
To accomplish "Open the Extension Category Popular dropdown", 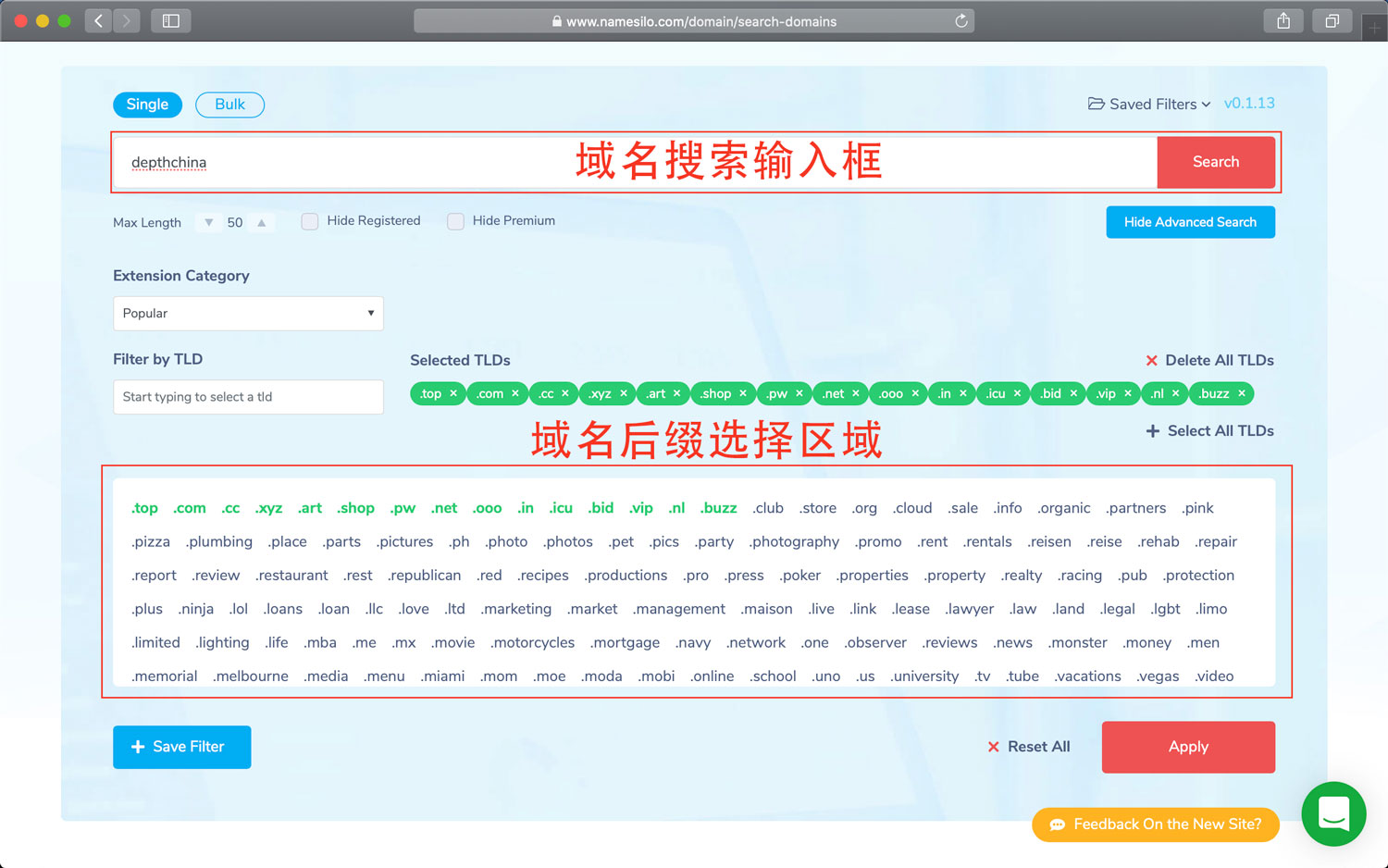I will pos(248,313).
